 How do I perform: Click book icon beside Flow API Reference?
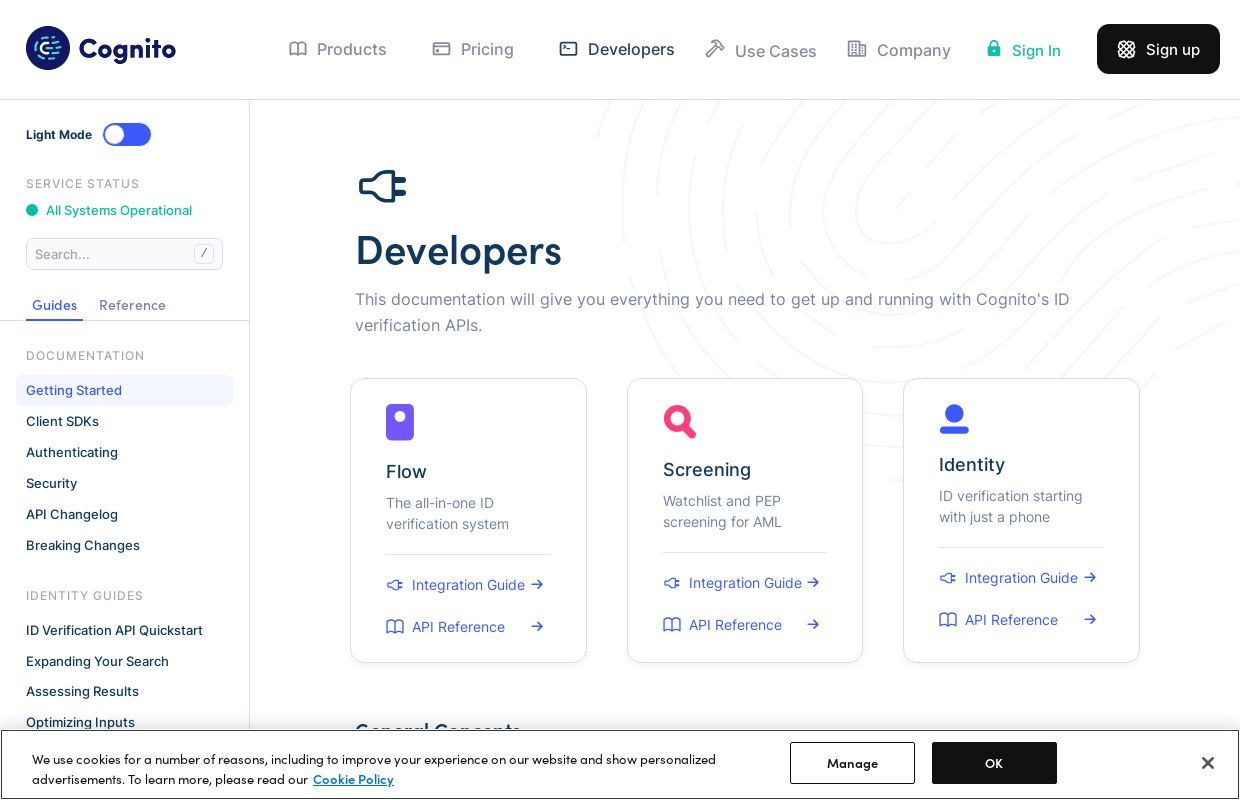click(x=395, y=627)
